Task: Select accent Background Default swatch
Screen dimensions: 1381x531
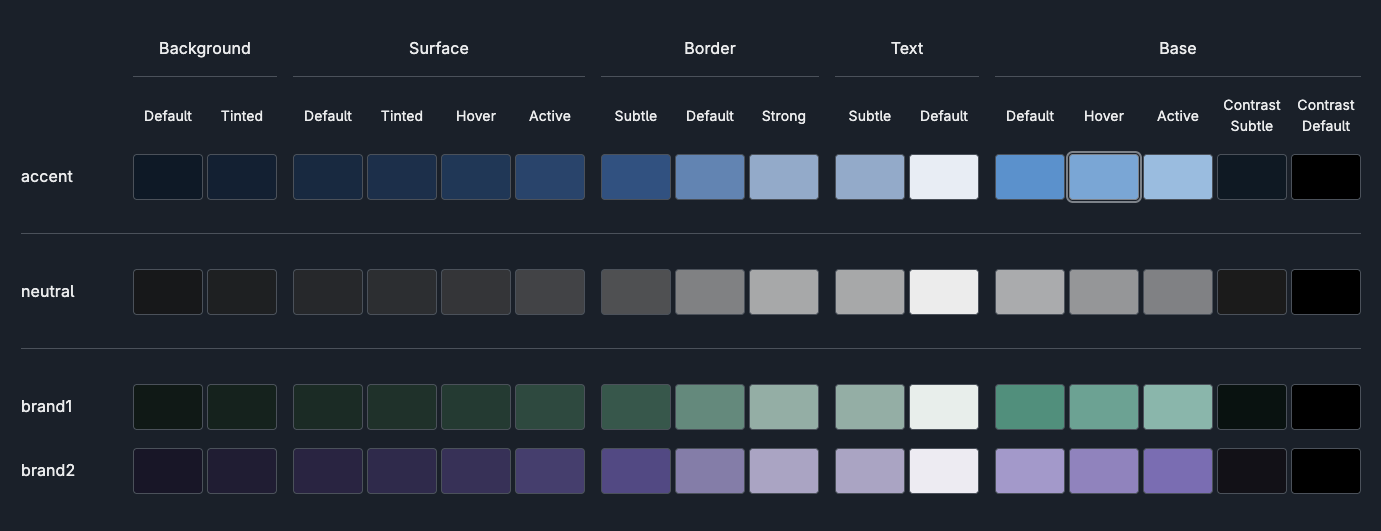Action: [x=168, y=177]
